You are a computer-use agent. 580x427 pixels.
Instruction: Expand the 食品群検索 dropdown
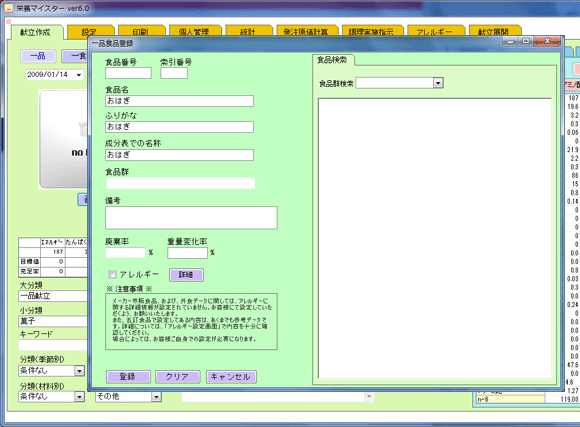pos(438,83)
